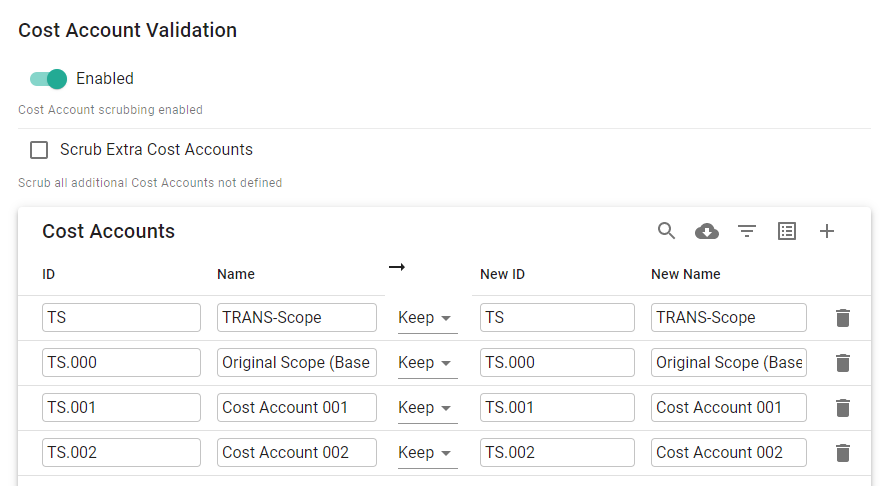Click New Name field TRANS-Scope
This screenshot has width=880, height=486.
(728, 318)
